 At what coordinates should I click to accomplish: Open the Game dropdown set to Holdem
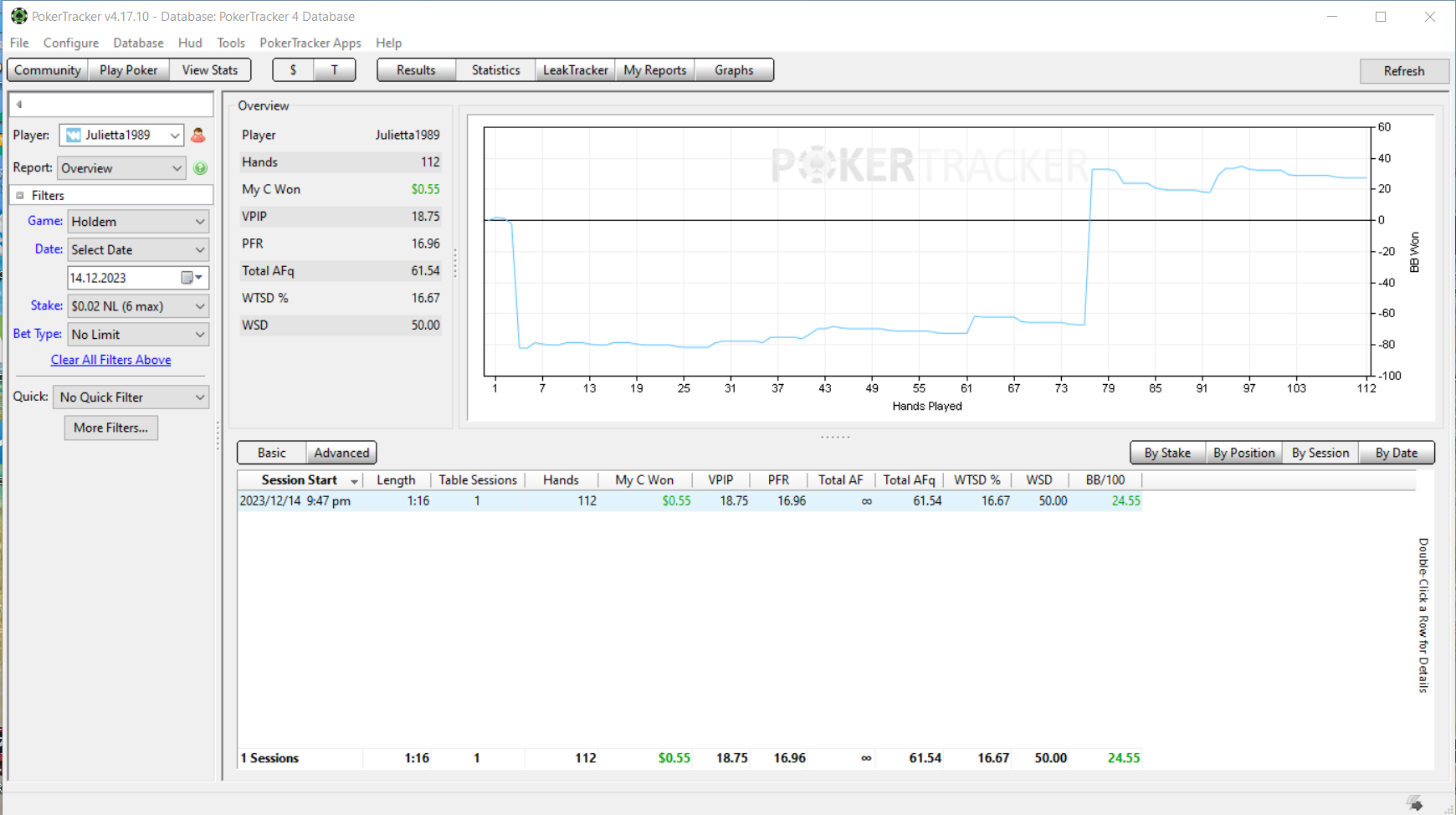(138, 222)
